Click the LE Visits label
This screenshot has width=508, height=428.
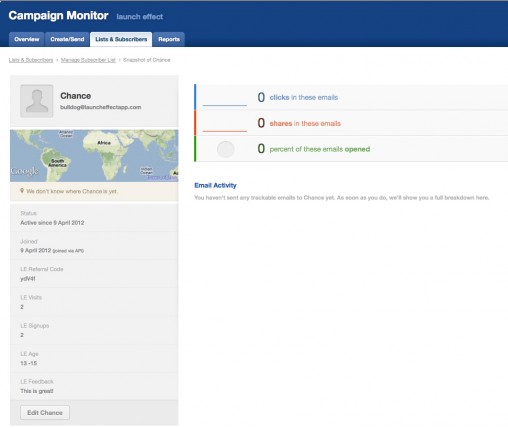pyautogui.click(x=31, y=297)
